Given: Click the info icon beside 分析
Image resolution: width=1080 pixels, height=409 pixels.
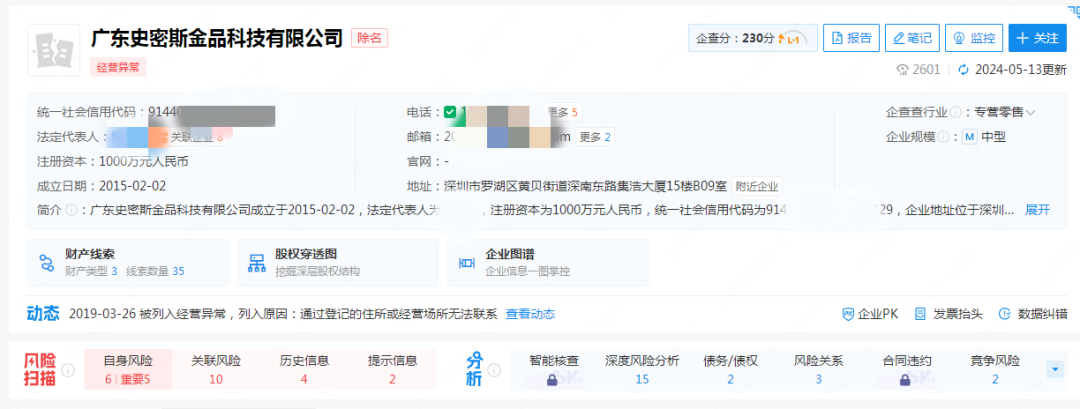Looking at the screenshot, I should tap(493, 370).
